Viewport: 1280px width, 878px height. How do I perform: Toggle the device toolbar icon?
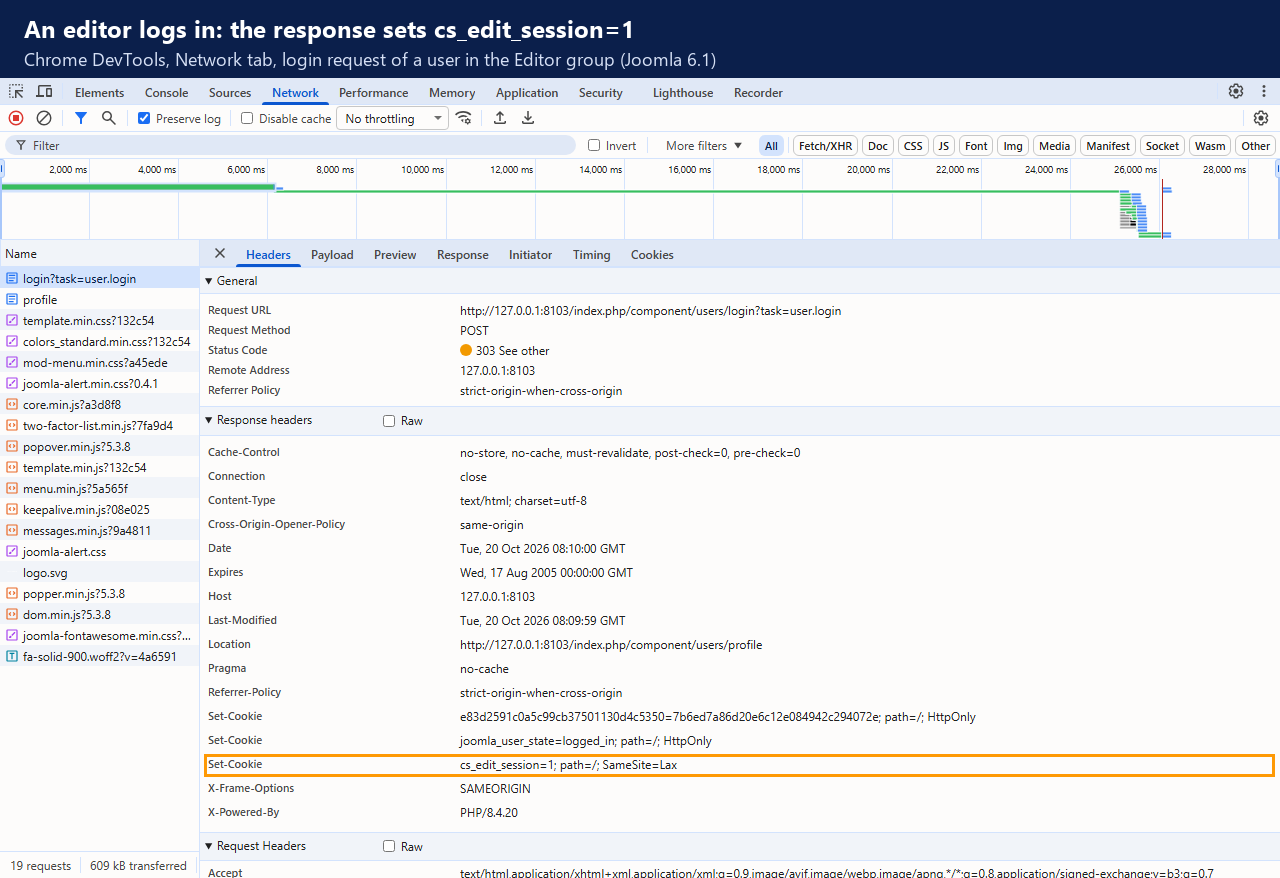point(44,92)
